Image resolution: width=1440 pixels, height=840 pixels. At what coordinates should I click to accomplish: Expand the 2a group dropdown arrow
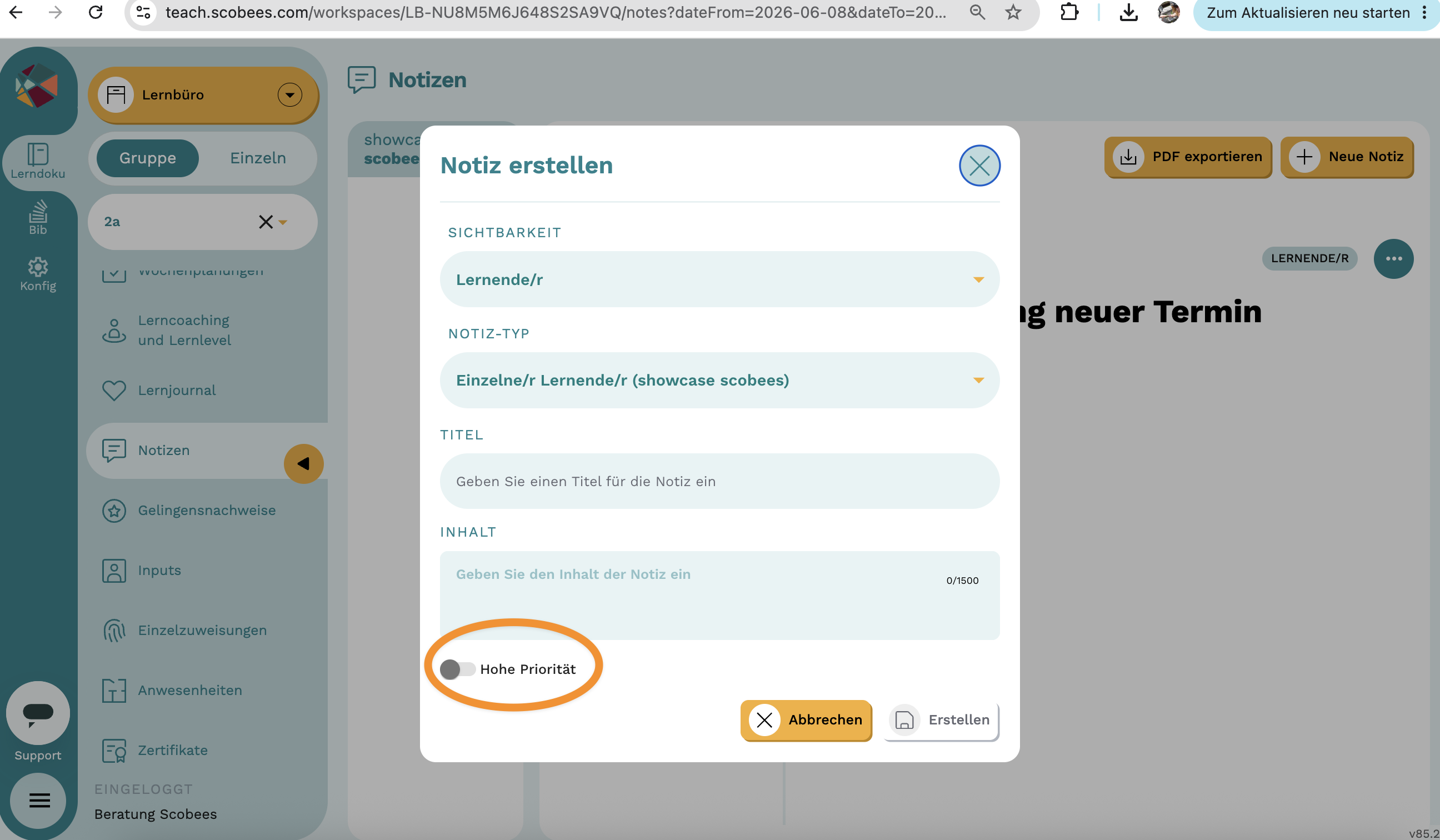click(x=283, y=222)
